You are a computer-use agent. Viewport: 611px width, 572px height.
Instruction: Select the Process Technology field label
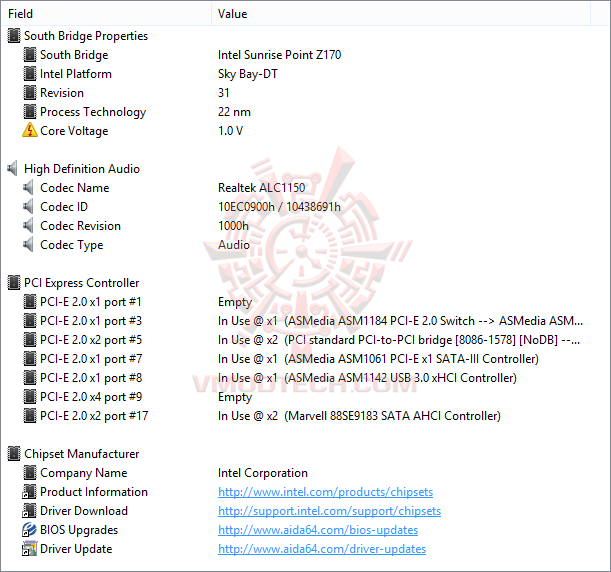pyautogui.click(x=93, y=112)
